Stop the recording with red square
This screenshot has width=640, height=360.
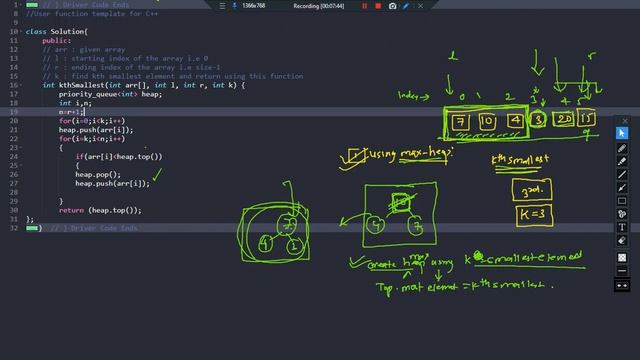pyautogui.click(x=378, y=6)
